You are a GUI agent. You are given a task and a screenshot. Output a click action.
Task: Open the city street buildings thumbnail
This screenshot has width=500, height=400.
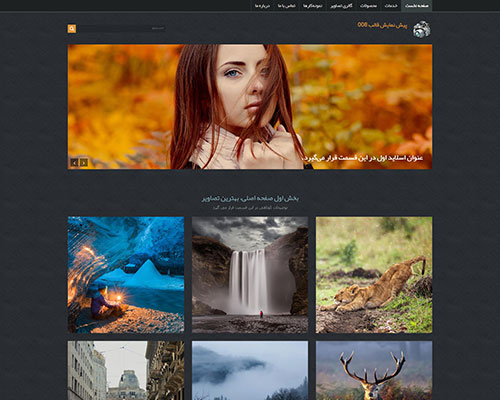(126, 370)
